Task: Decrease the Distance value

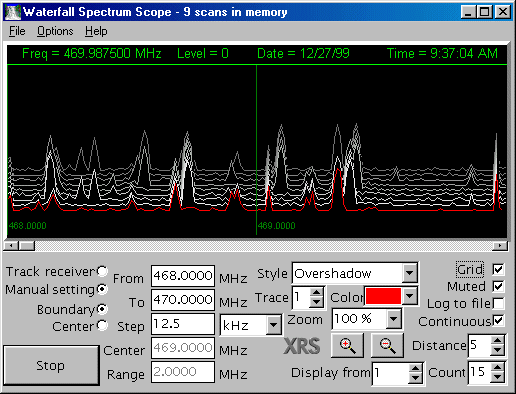Action: tap(498, 350)
